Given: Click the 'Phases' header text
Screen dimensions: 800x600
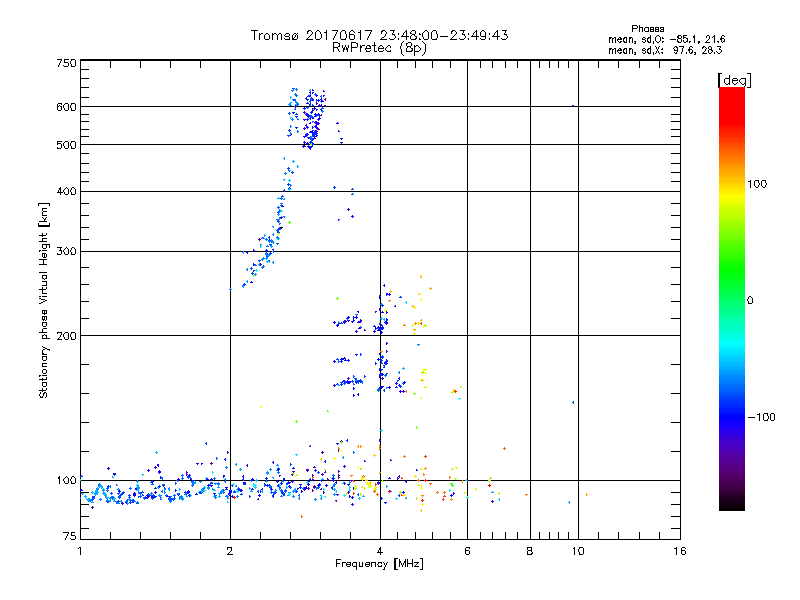Looking at the screenshot, I should (x=647, y=29).
